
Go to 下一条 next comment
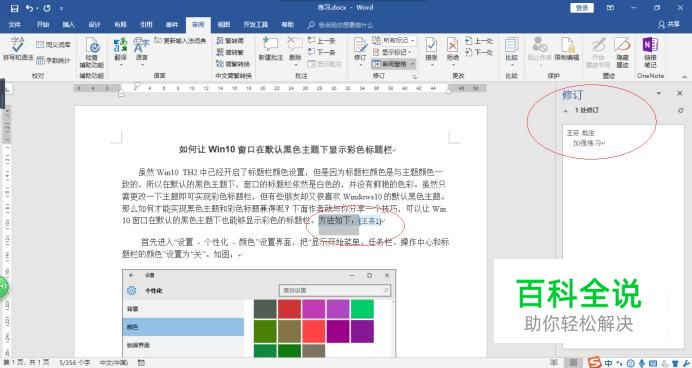pyautogui.click(x=321, y=52)
